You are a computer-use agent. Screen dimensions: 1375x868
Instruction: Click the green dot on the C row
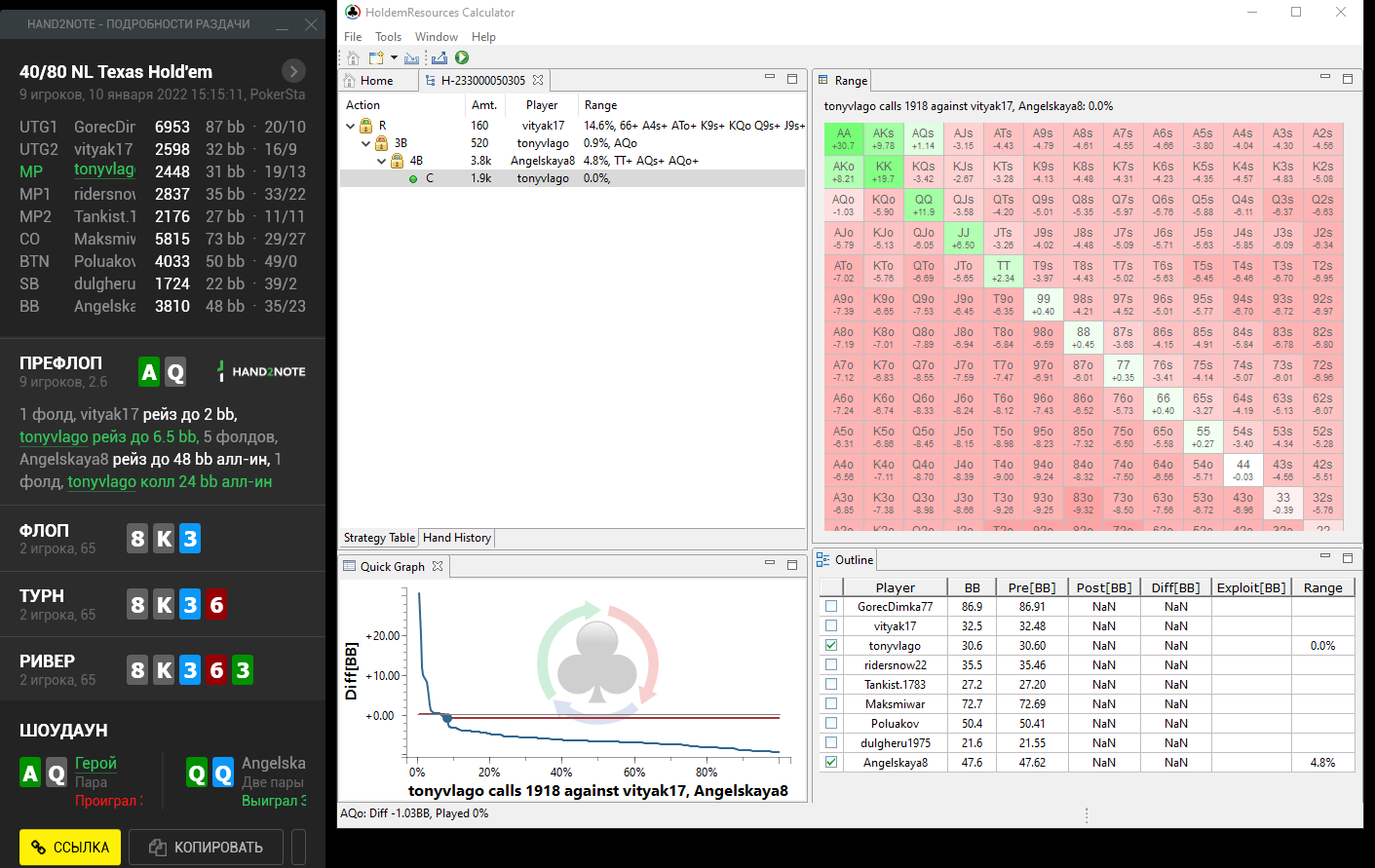[413, 179]
